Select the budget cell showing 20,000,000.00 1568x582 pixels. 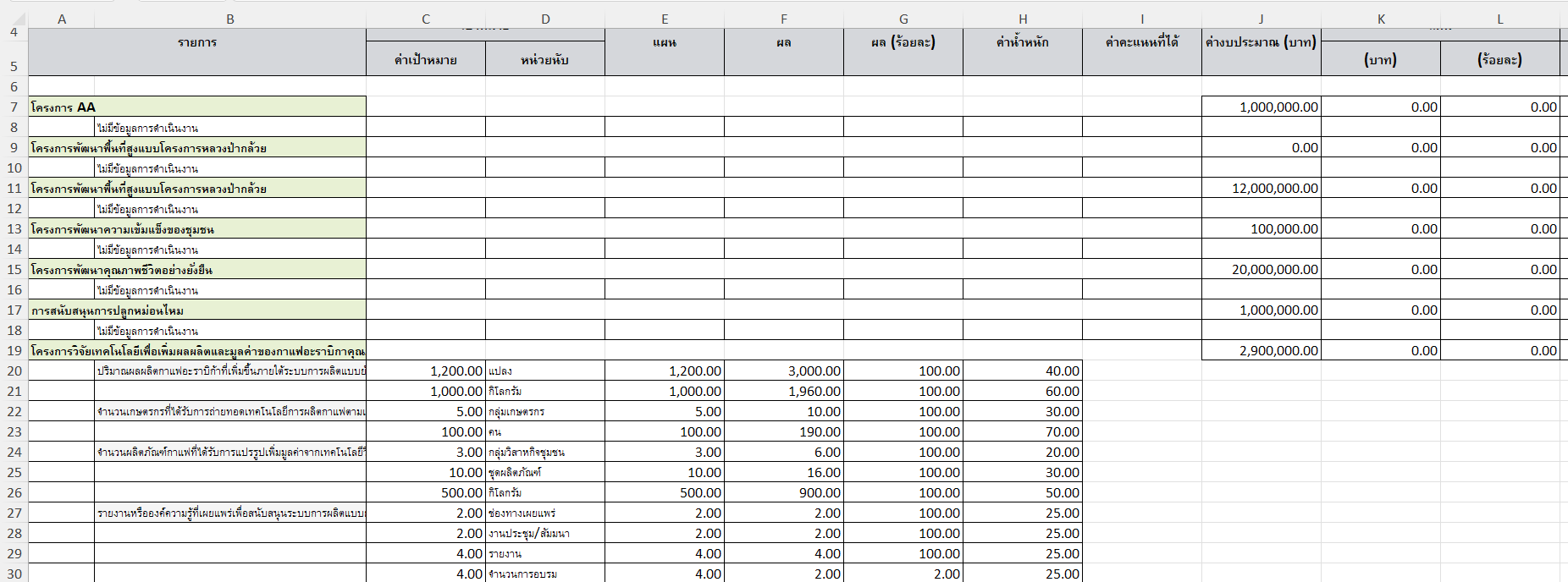(x=1261, y=269)
